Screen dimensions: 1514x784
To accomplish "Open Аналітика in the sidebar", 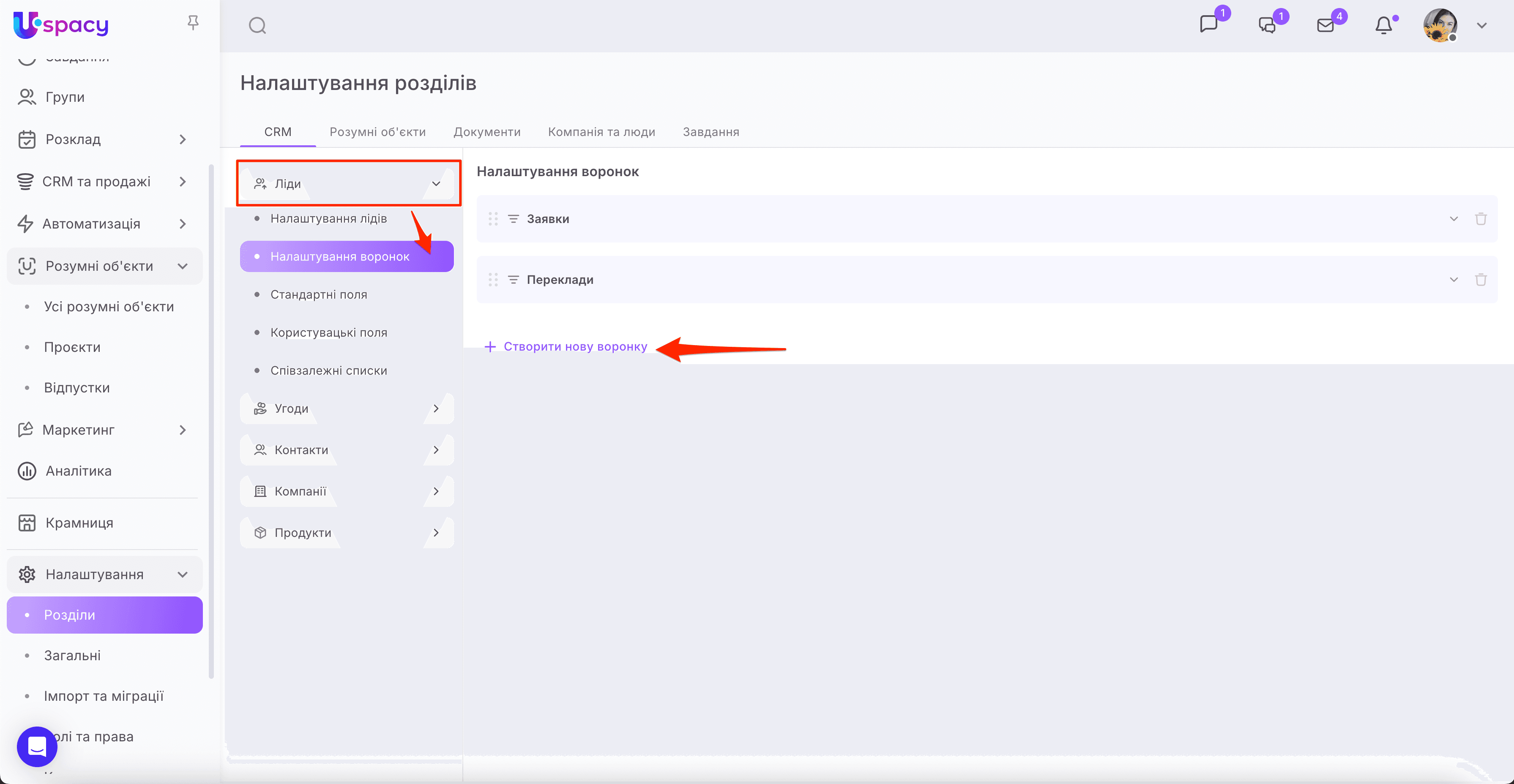I will pos(78,471).
